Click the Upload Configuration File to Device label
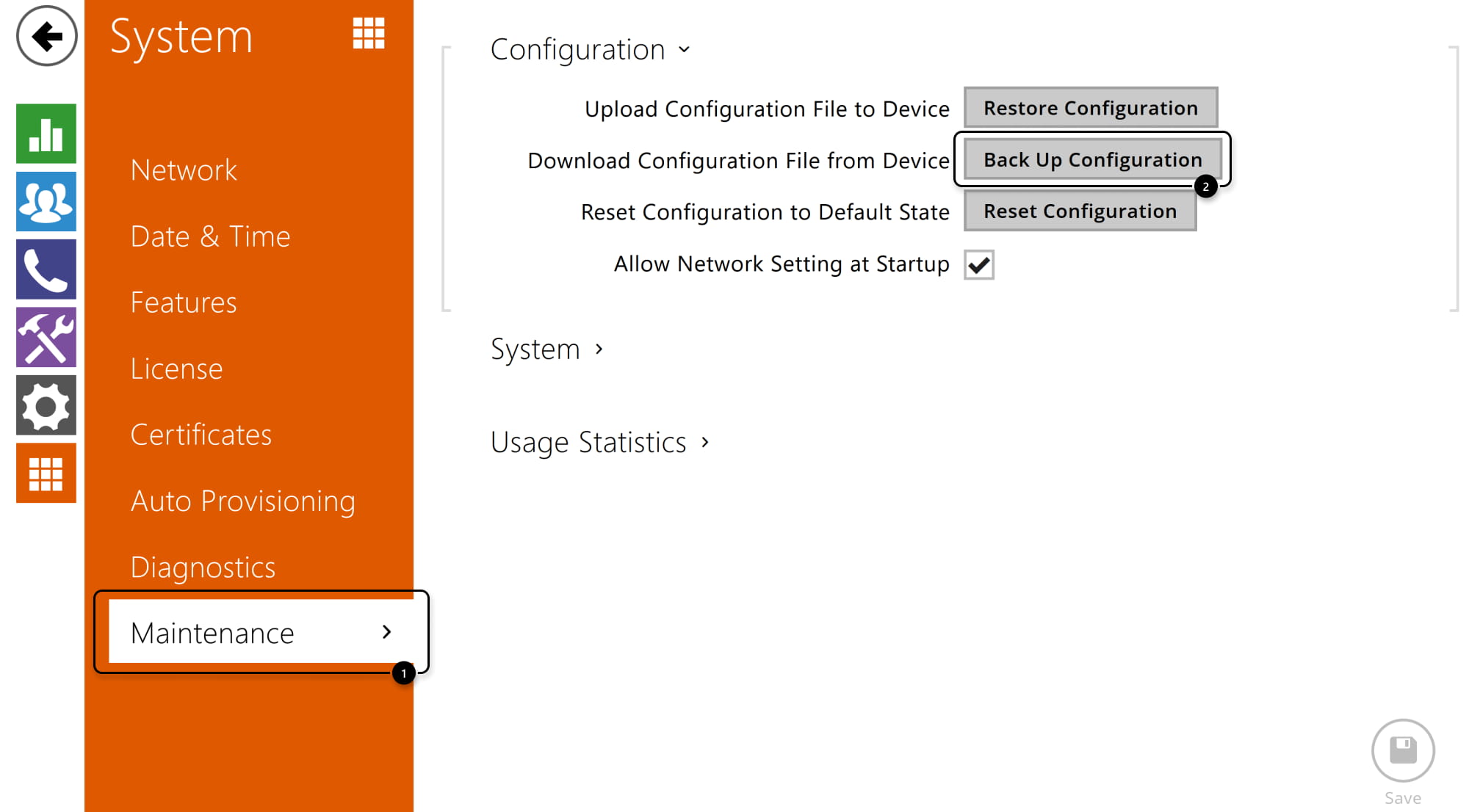1469x812 pixels. 768,109
